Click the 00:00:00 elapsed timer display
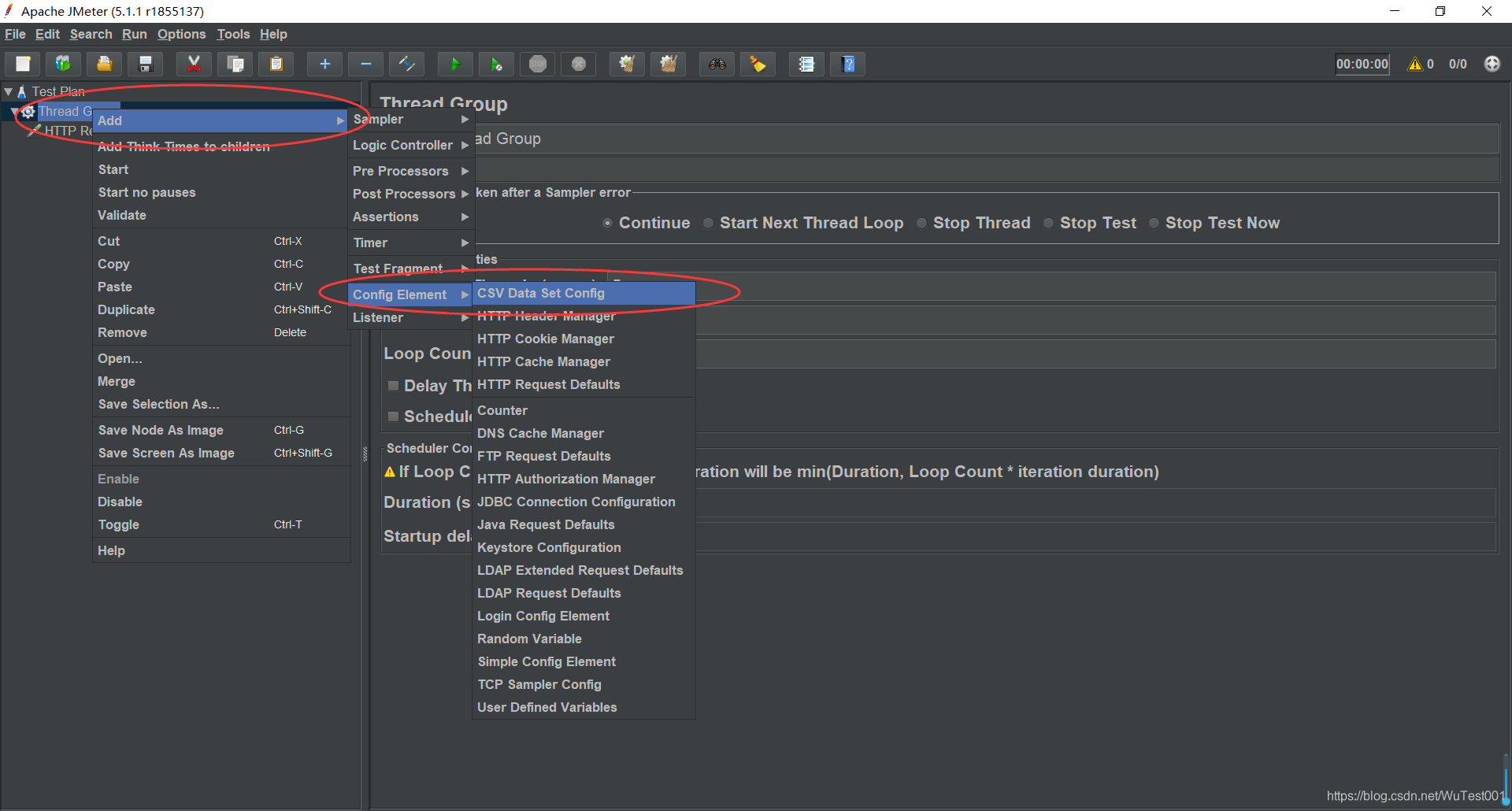 (x=1362, y=64)
